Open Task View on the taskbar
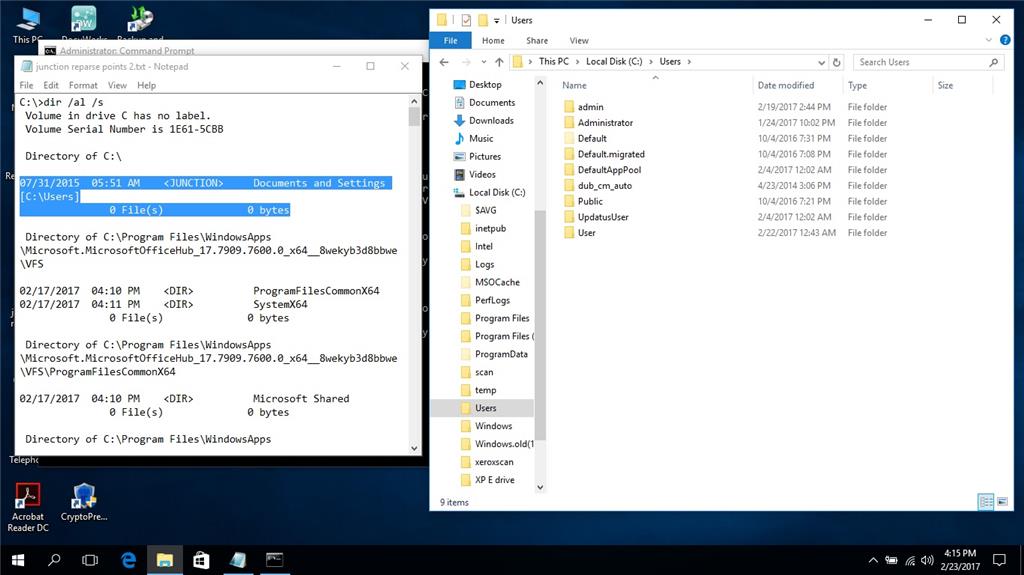The height and width of the screenshot is (575, 1024). (x=90, y=560)
